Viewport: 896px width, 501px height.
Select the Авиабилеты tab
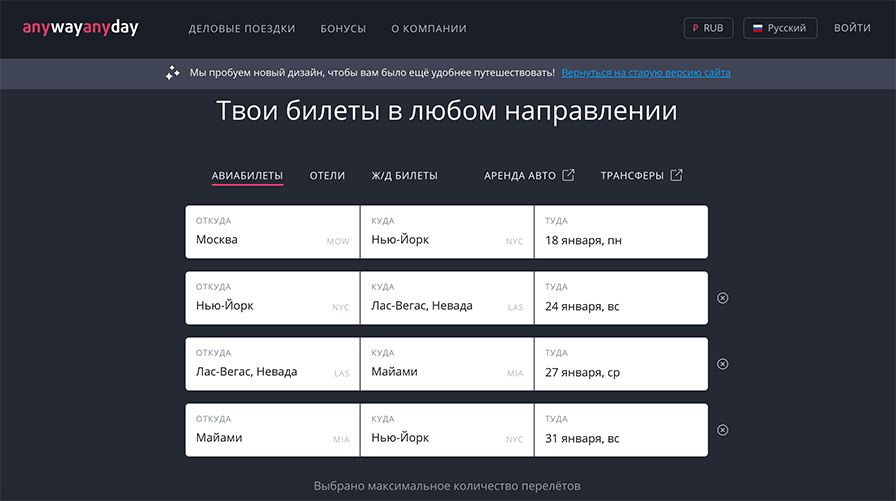pos(247,176)
